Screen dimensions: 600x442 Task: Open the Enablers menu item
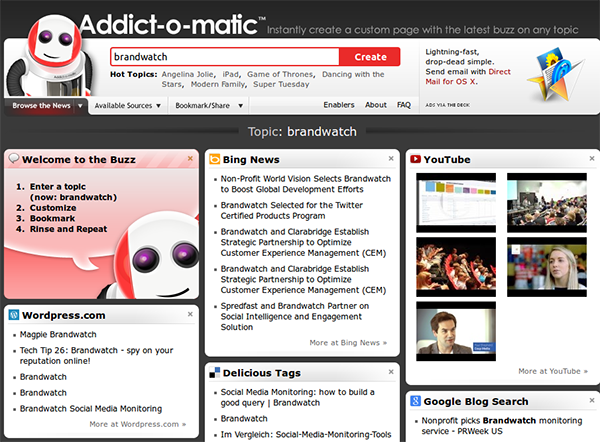(x=340, y=105)
